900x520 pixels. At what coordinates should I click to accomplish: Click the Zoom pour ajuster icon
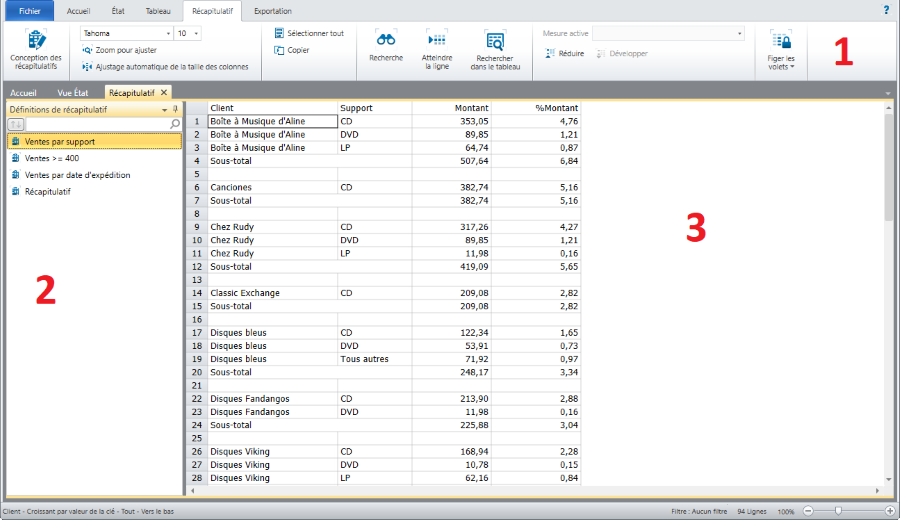click(88, 50)
